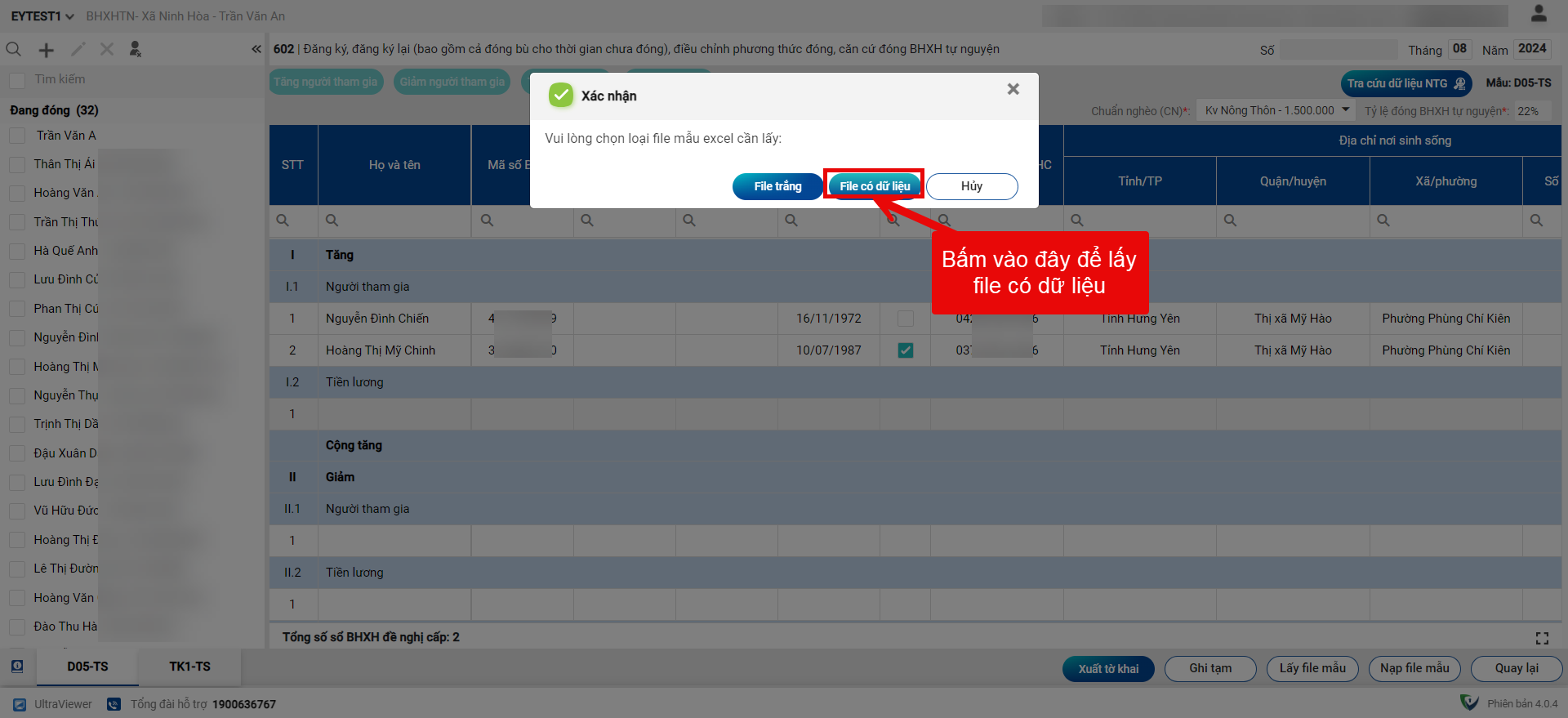Image resolution: width=1568 pixels, height=718 pixels.
Task: Click the plus icon to add a person
Action: pos(47,50)
